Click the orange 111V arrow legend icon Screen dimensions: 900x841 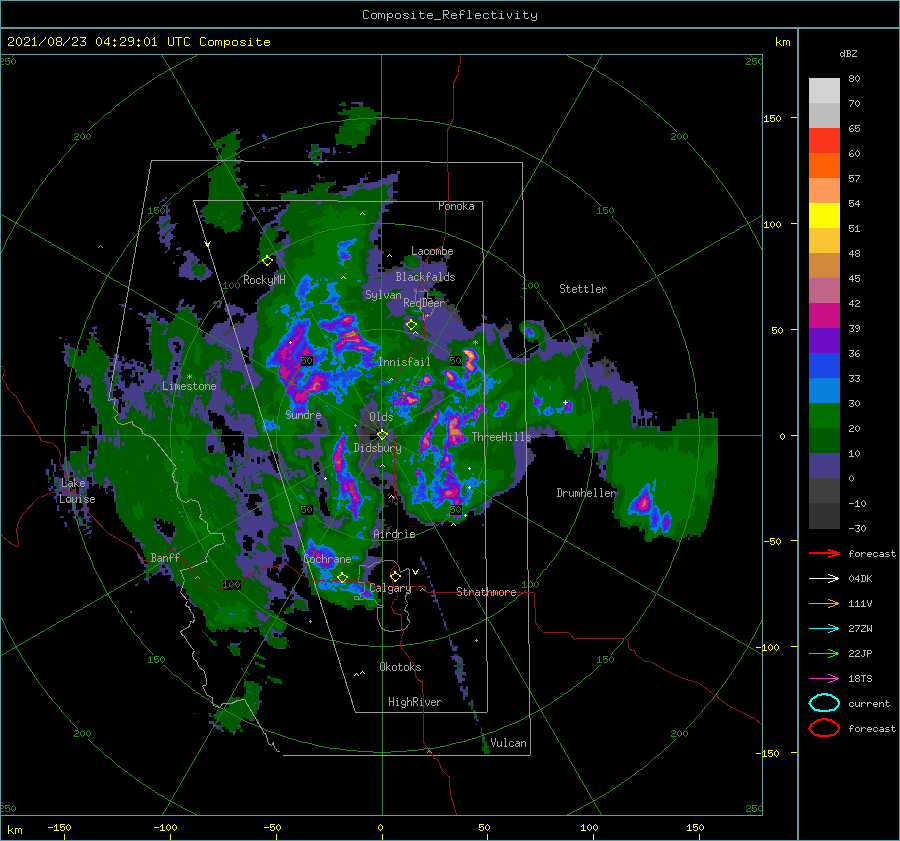824,603
